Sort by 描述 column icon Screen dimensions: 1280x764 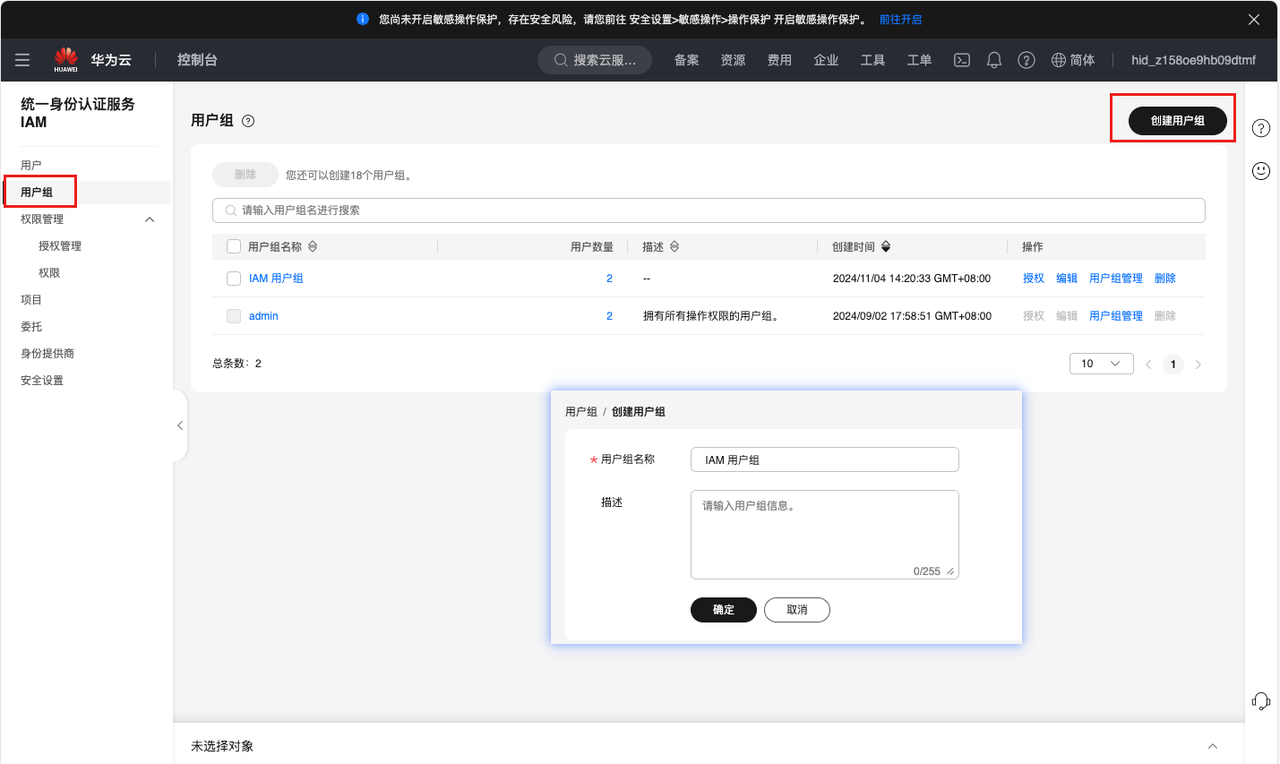(674, 246)
